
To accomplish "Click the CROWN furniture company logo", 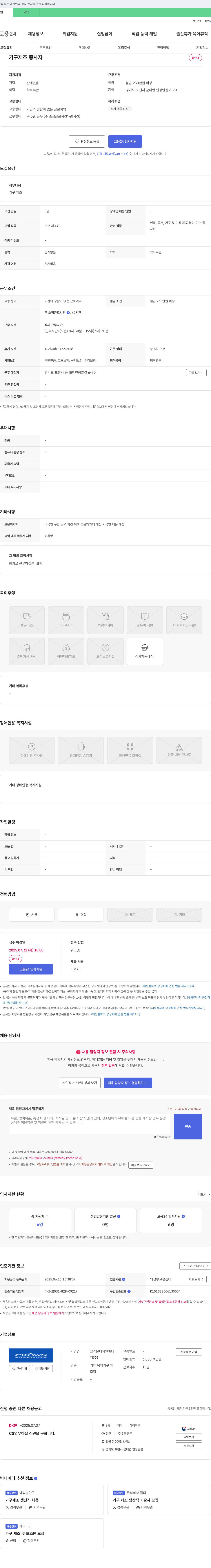I will [x=32, y=1355].
